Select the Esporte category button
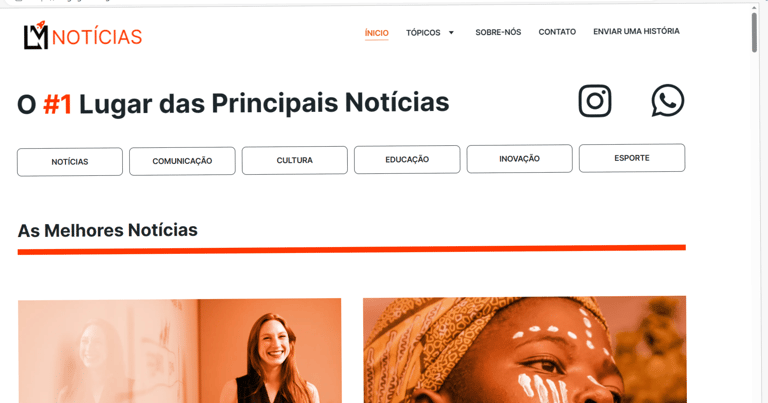 pos(632,158)
